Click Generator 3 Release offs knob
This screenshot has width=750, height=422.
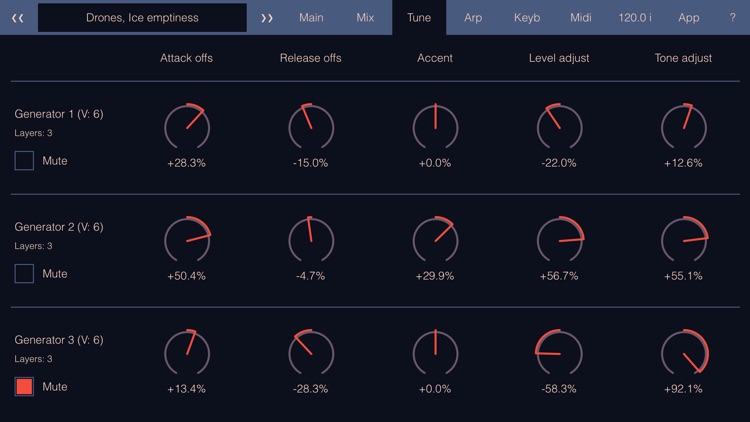point(311,353)
